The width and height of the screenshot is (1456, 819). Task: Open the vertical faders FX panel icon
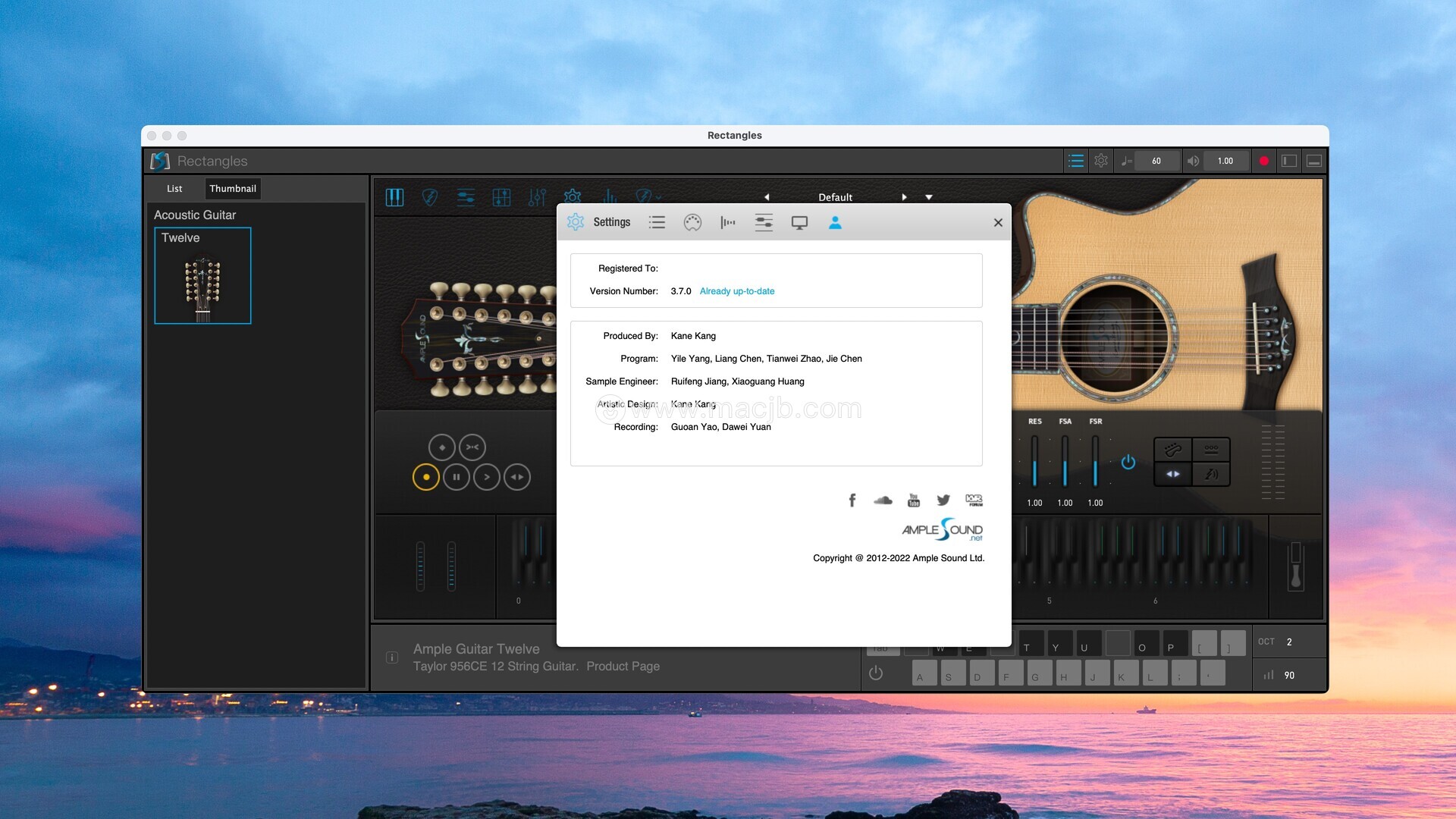[537, 198]
